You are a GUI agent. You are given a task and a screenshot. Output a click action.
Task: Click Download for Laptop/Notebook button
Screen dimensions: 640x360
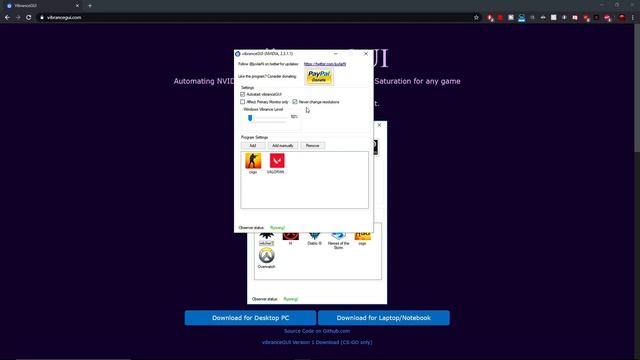point(384,318)
